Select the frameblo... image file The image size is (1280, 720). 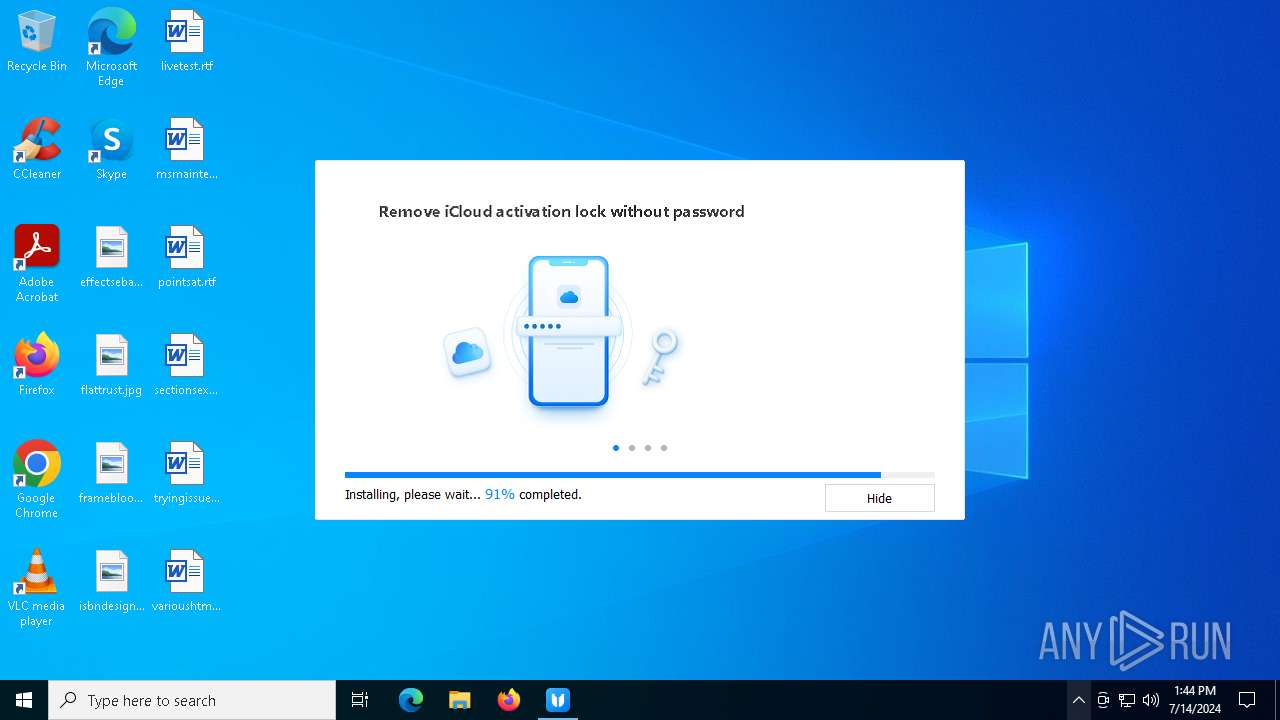[x=111, y=473]
